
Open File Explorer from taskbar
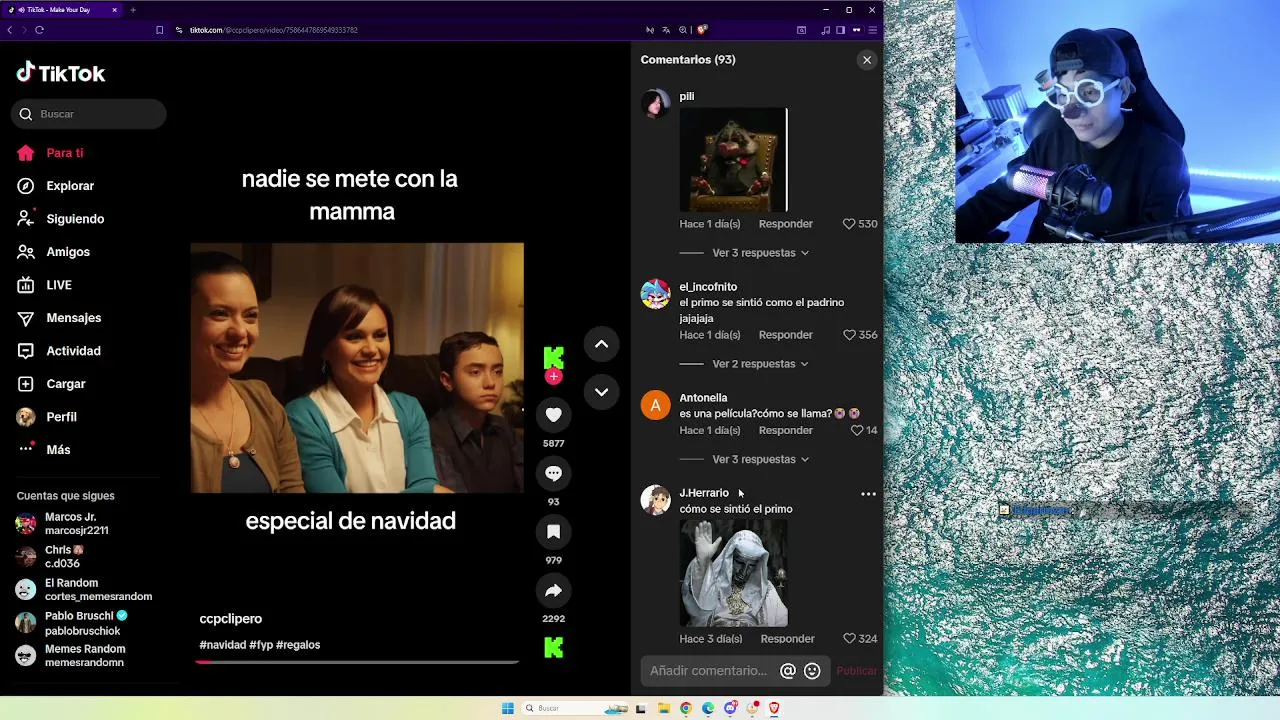[x=663, y=708]
